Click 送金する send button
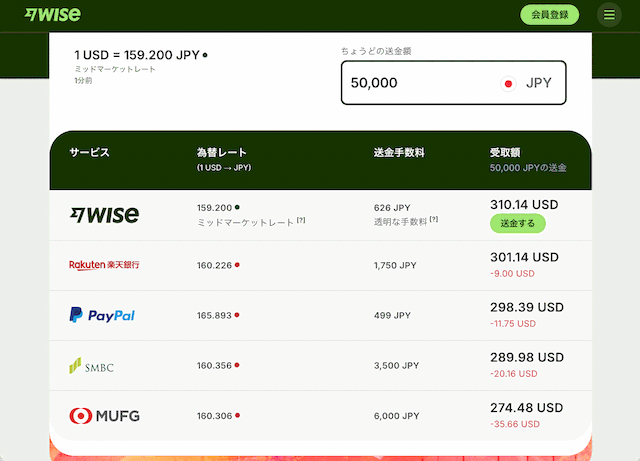 pos(518,223)
